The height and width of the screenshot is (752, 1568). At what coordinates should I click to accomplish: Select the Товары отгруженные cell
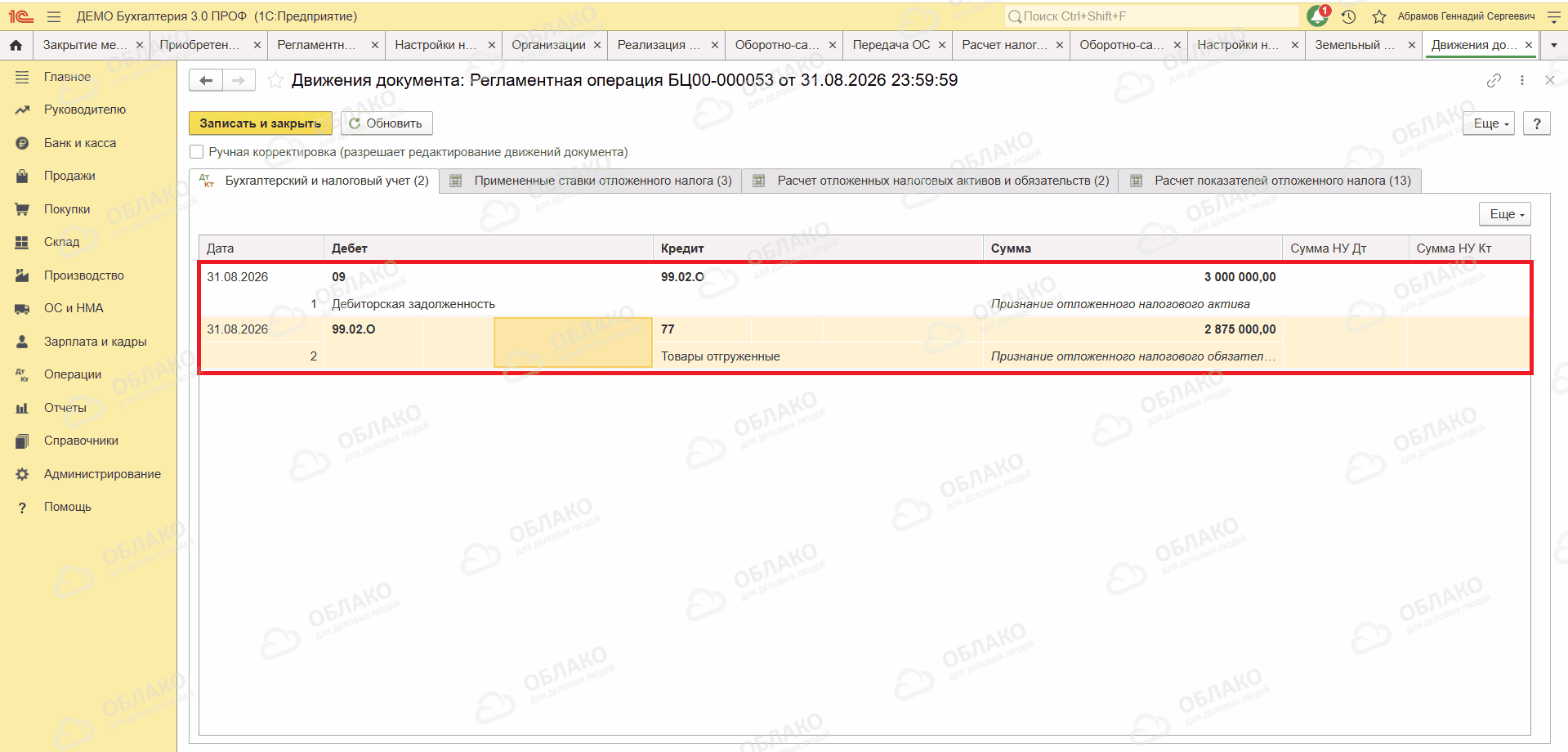(x=720, y=356)
